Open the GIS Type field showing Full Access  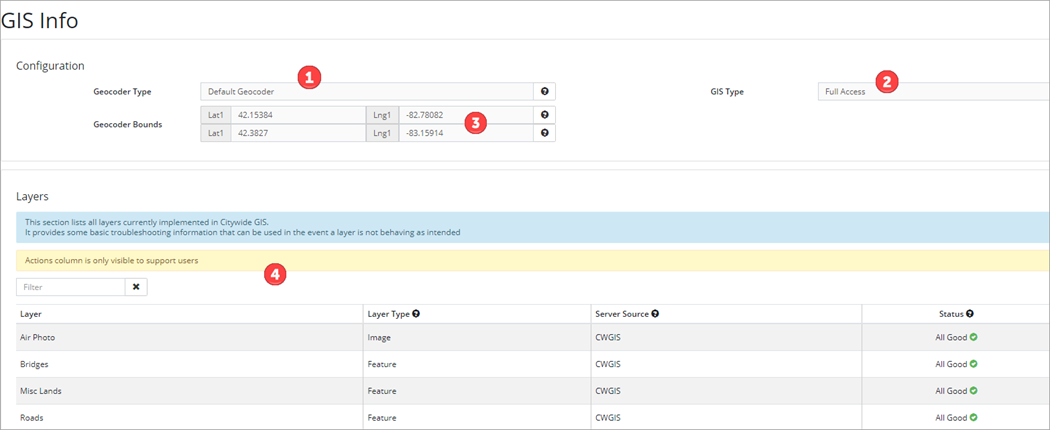pyautogui.click(x=930, y=91)
